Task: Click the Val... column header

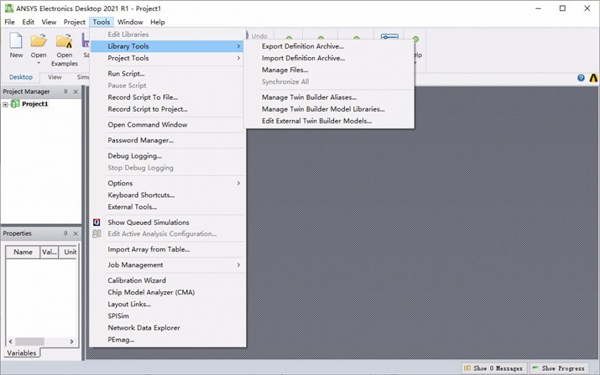Action: 49,252
